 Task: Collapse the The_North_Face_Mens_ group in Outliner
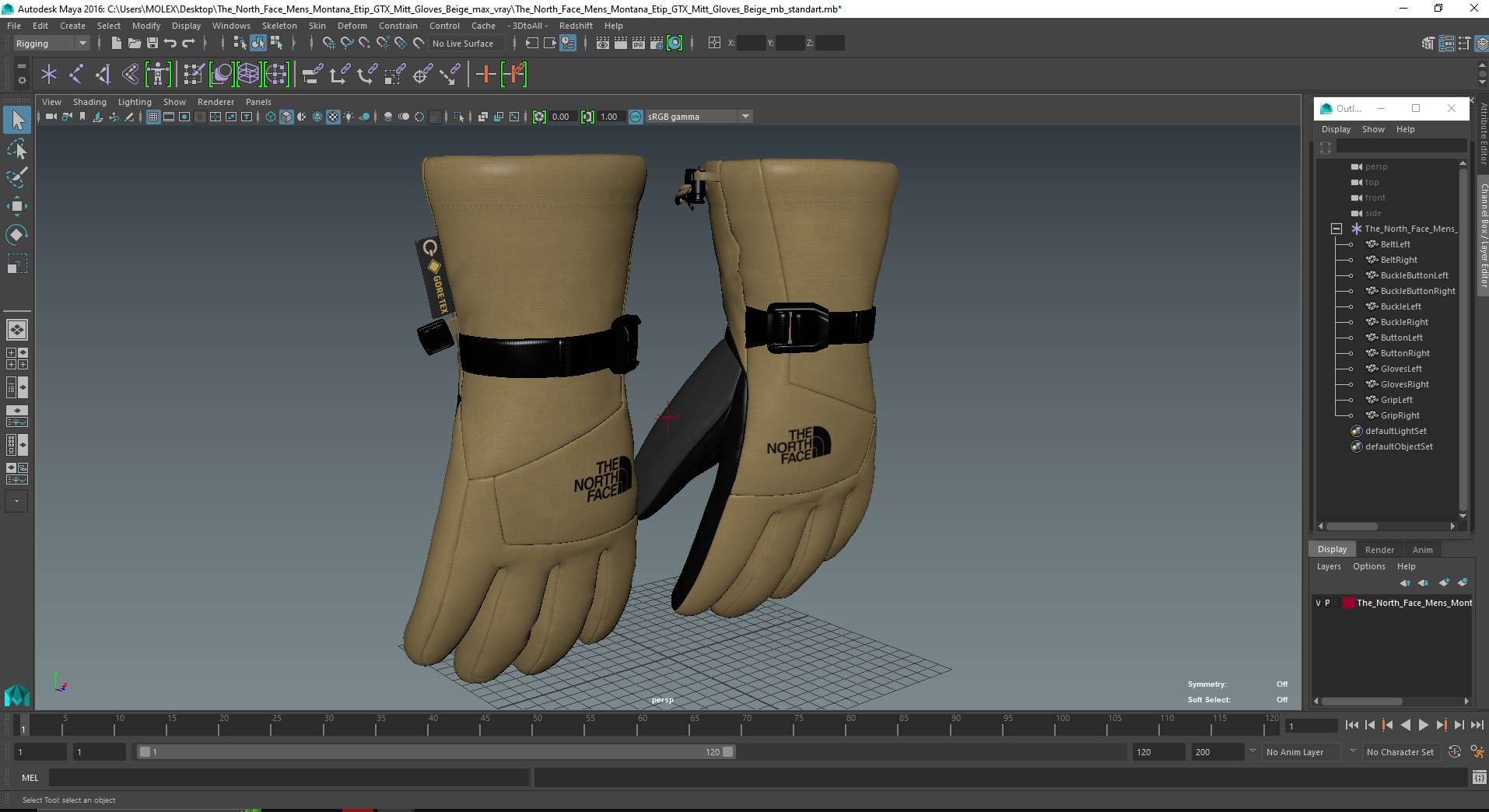tap(1337, 229)
